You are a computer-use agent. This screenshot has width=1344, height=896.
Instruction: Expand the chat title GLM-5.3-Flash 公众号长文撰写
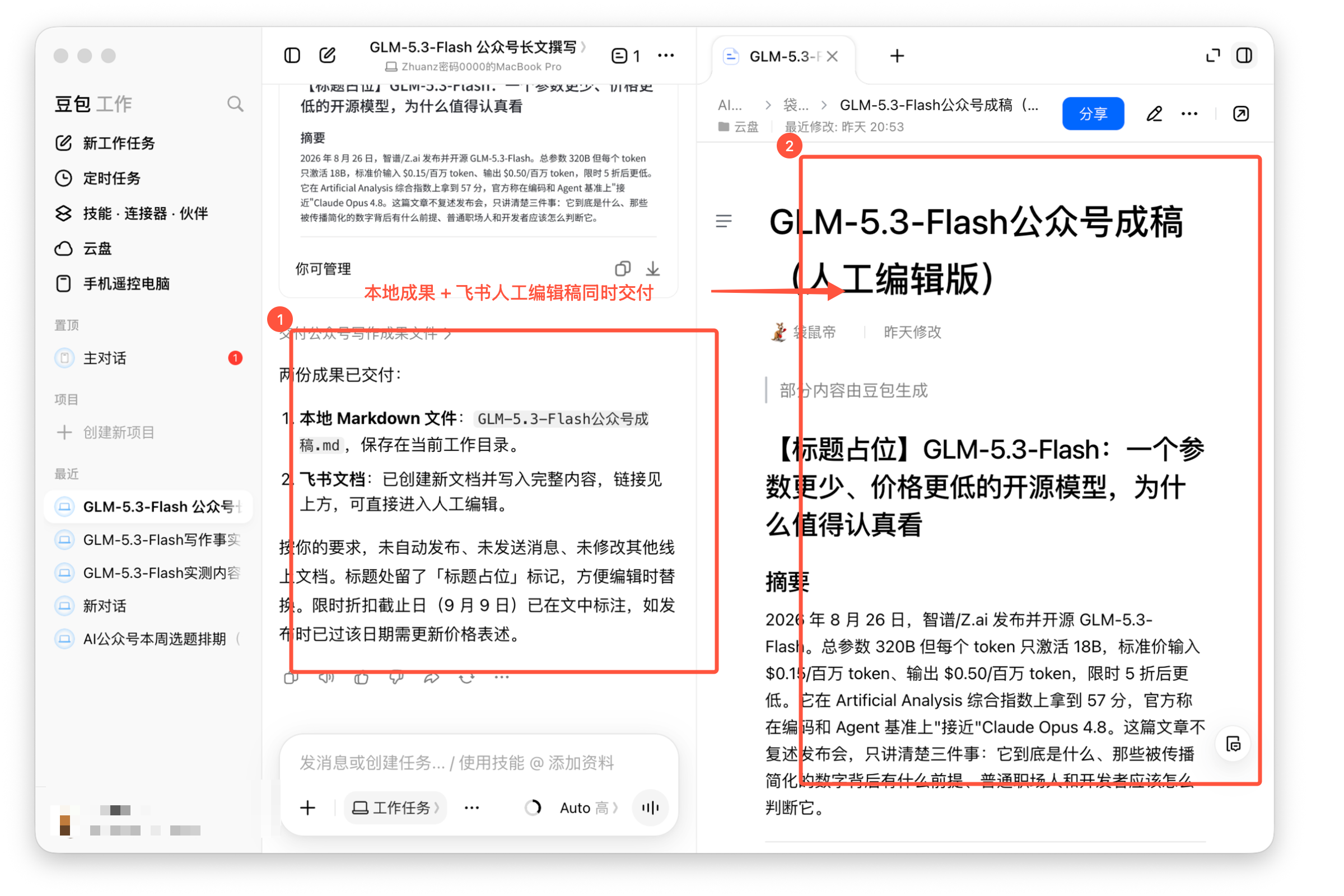coord(478,47)
